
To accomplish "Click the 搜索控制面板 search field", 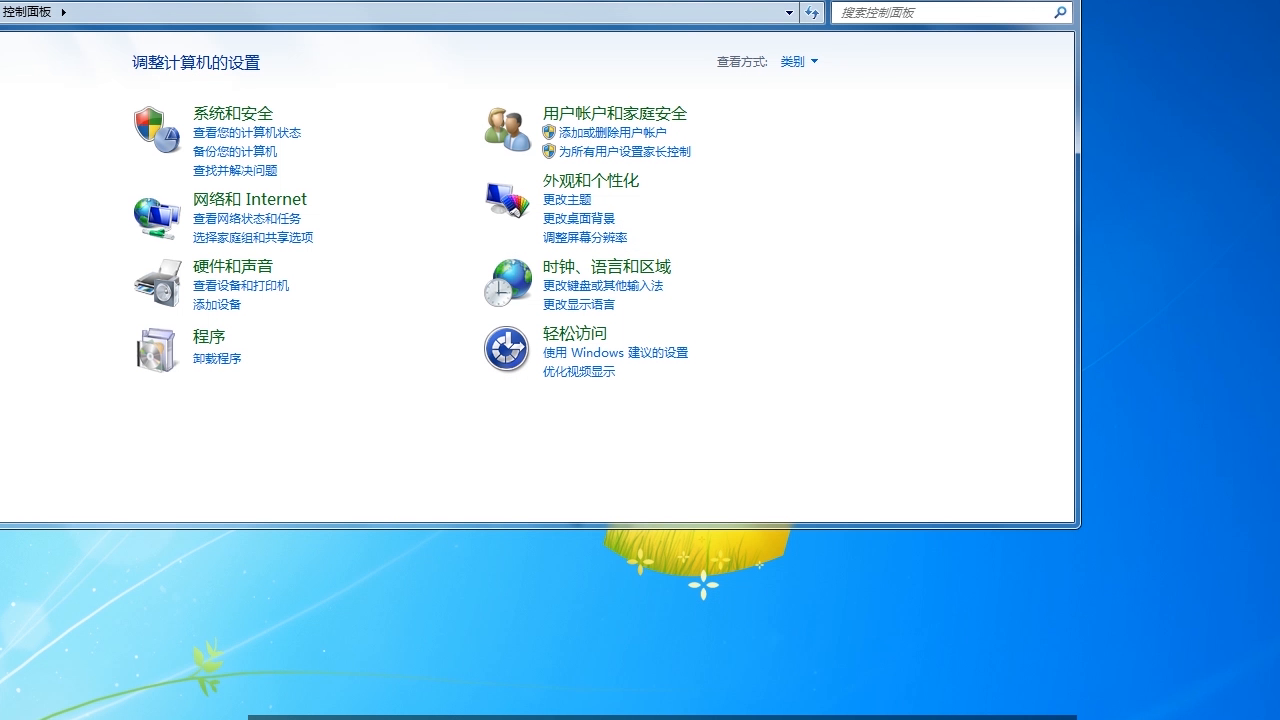I will pyautogui.click(x=943, y=13).
